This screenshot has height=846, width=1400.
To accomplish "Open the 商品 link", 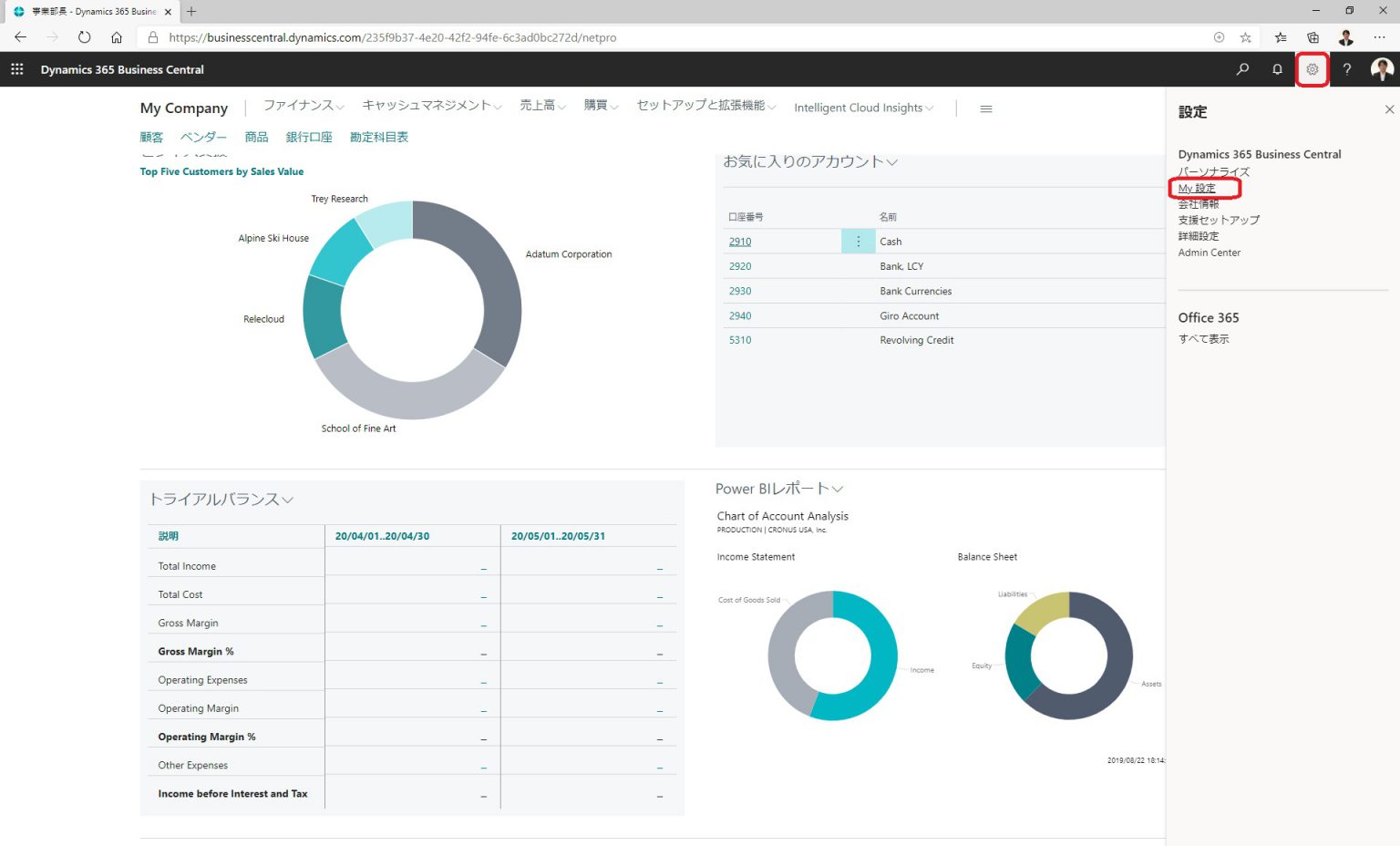I will [x=256, y=137].
